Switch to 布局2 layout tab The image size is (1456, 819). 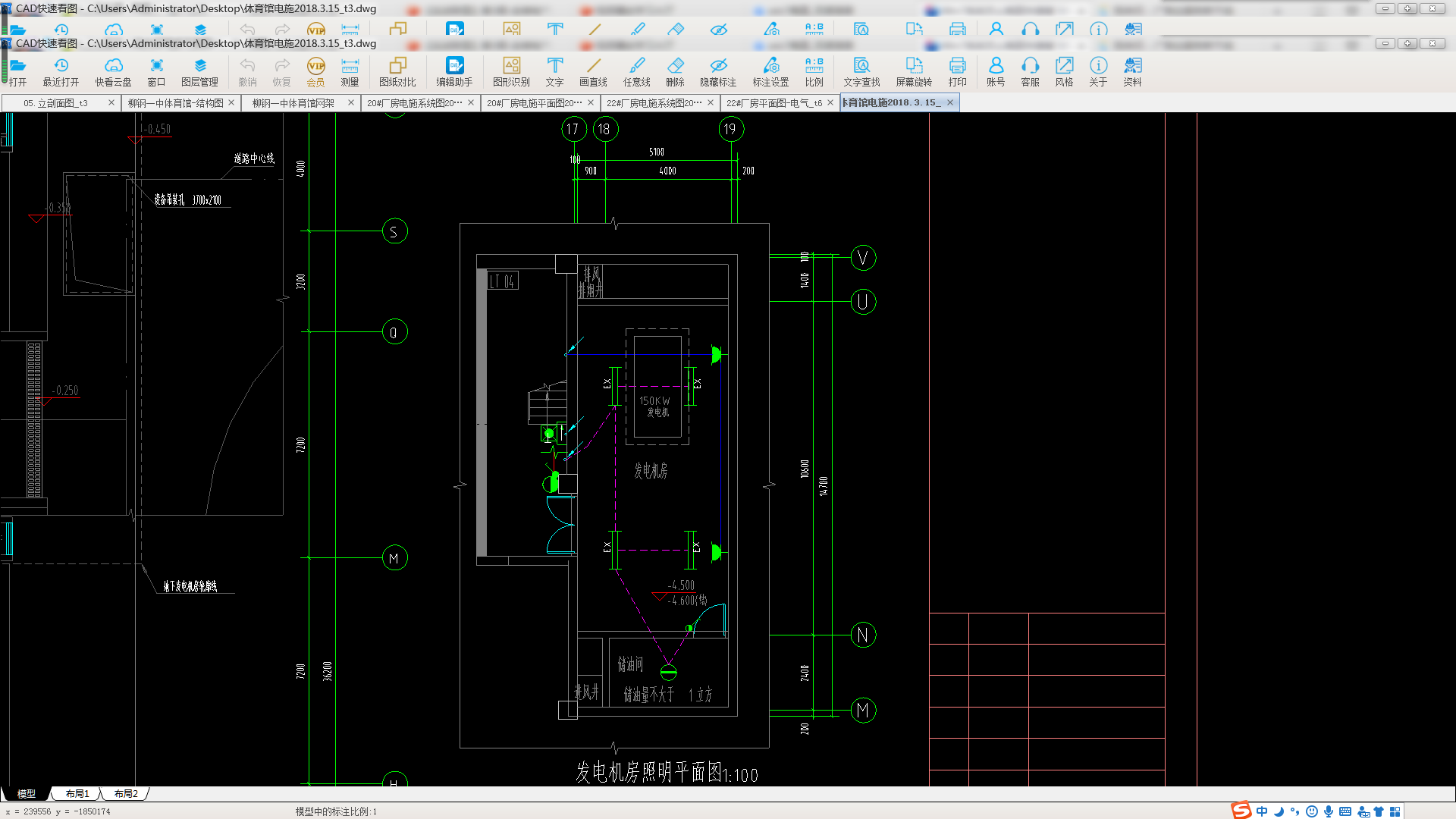[126, 794]
